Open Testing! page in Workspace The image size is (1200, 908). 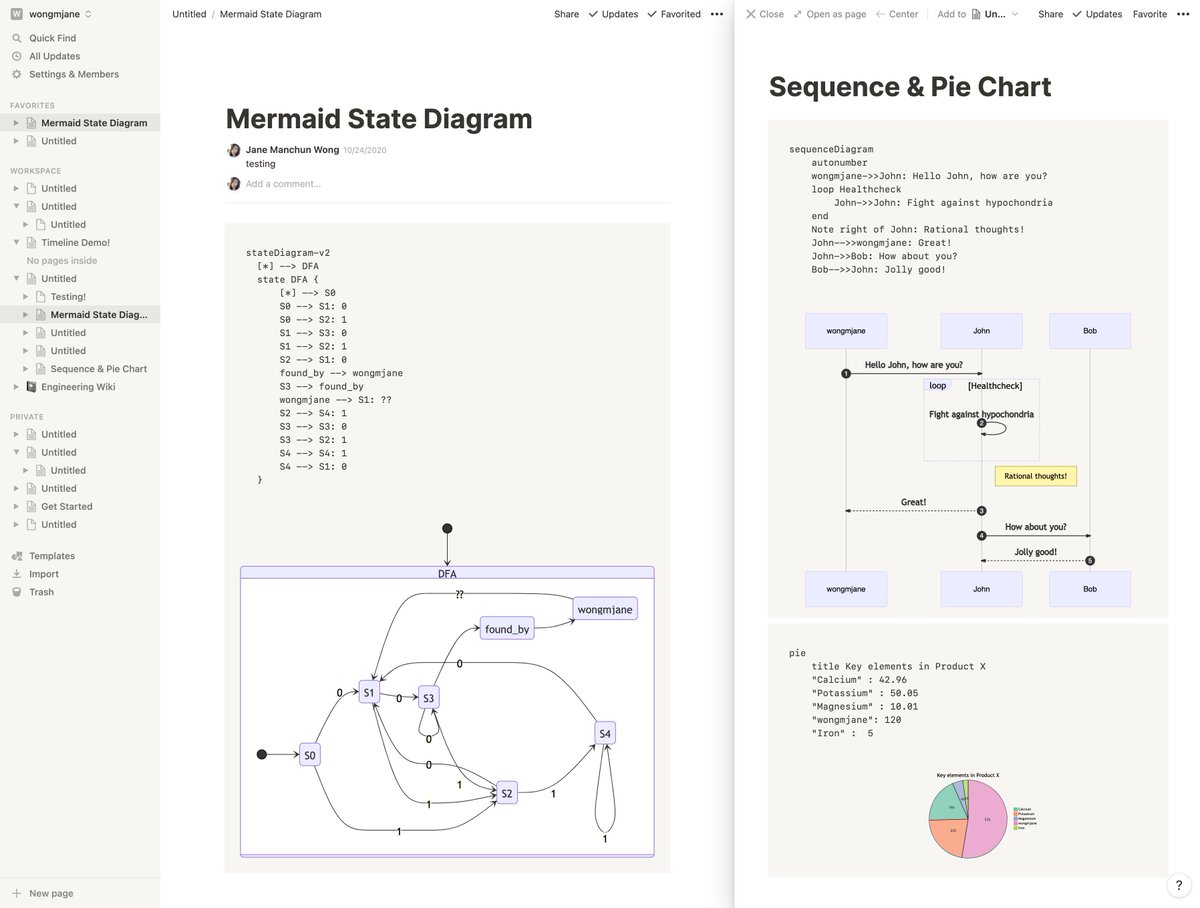[x=68, y=297]
